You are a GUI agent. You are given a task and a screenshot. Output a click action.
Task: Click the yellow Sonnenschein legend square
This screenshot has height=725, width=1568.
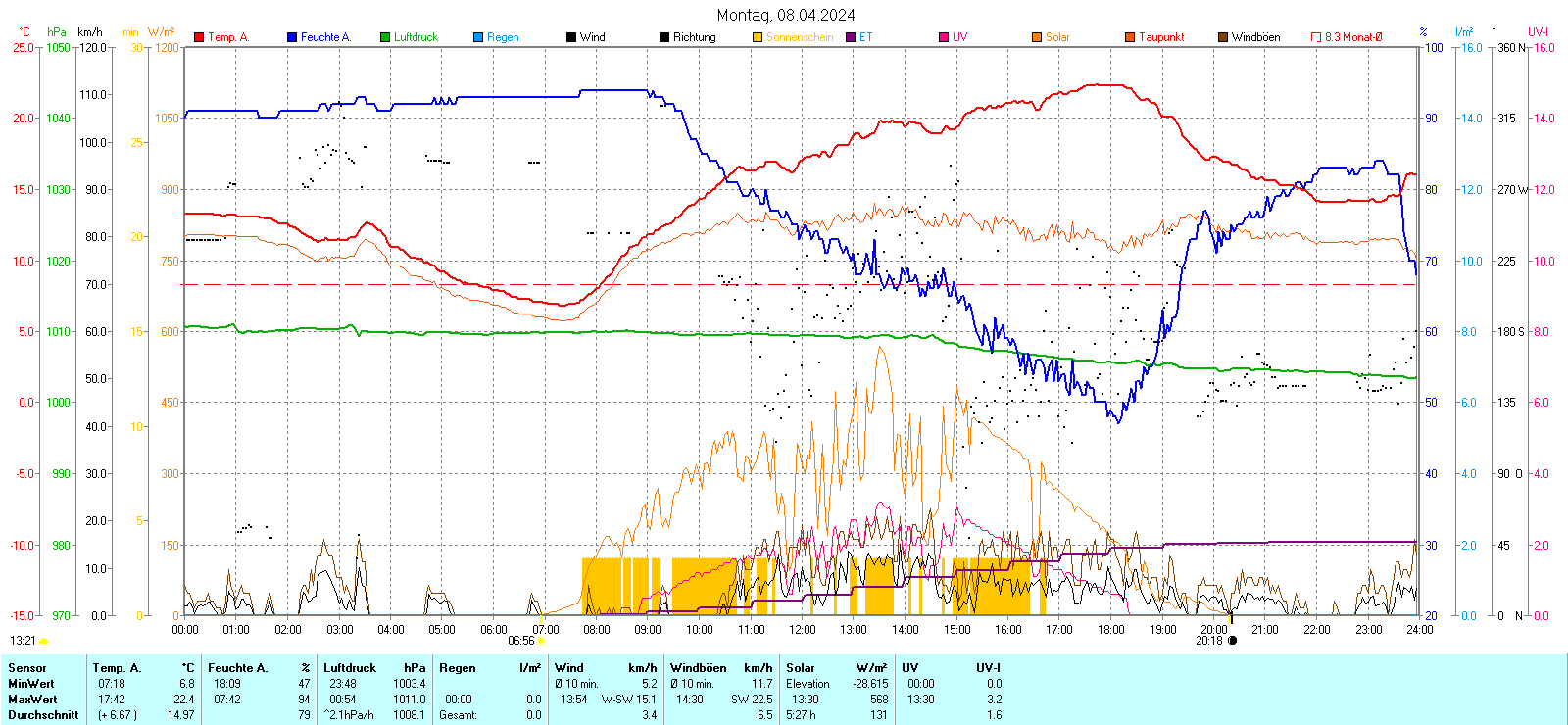coord(758,37)
